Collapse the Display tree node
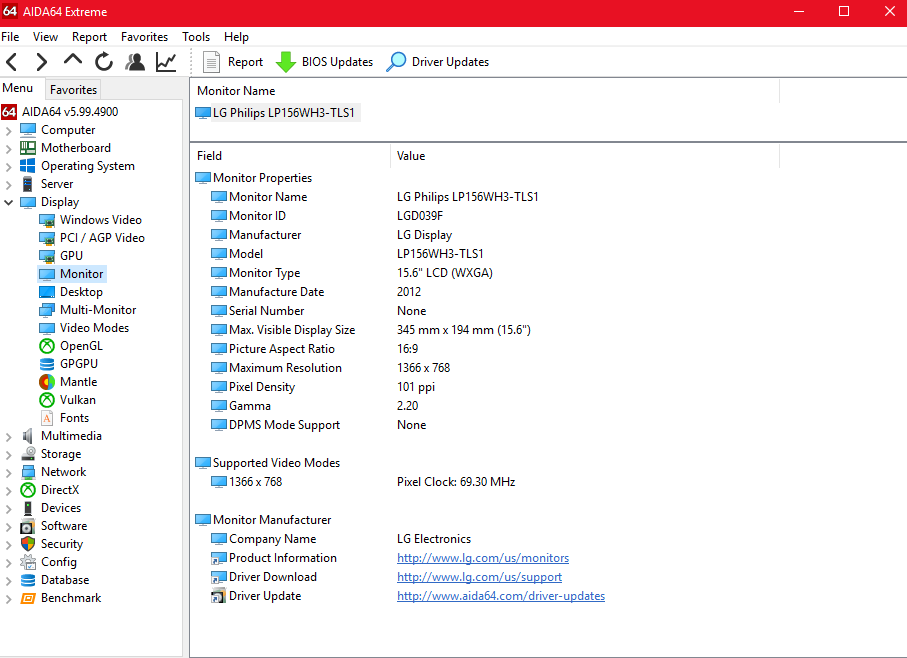The height and width of the screenshot is (658, 907). pos(9,202)
